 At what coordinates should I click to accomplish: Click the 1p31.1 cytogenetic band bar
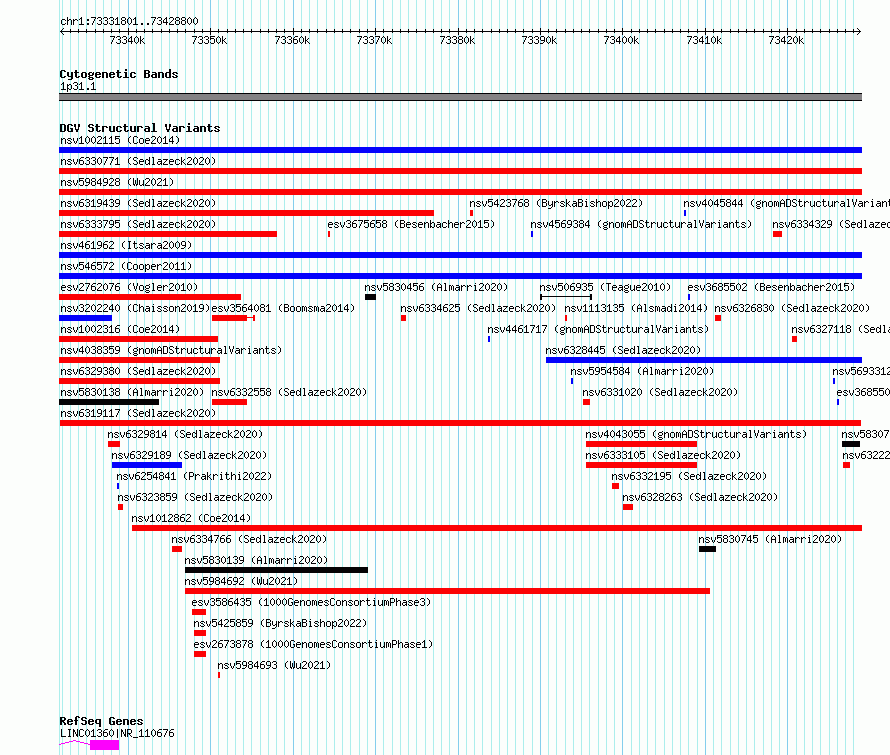click(460, 97)
